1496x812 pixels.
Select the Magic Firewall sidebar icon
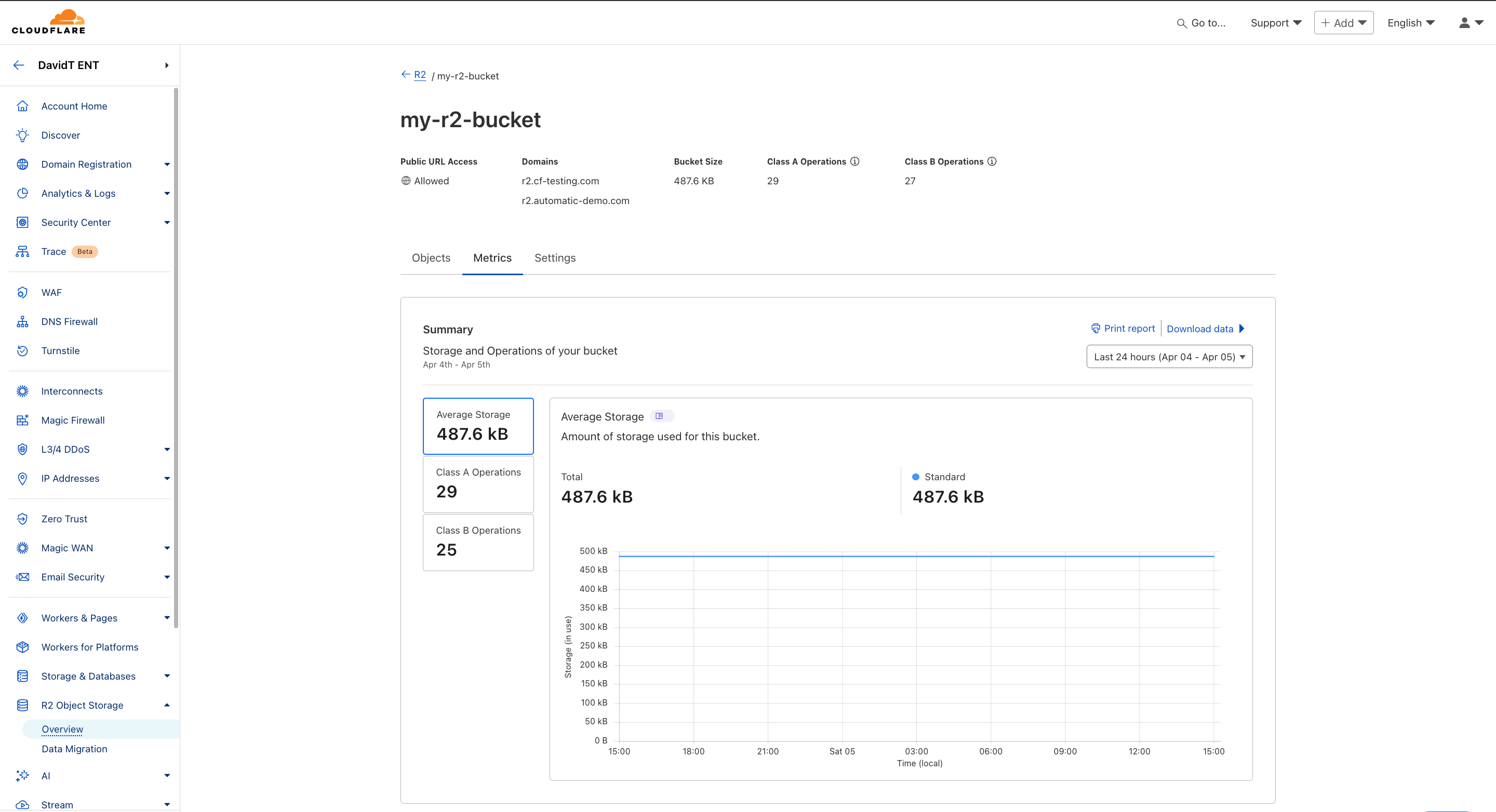point(22,419)
